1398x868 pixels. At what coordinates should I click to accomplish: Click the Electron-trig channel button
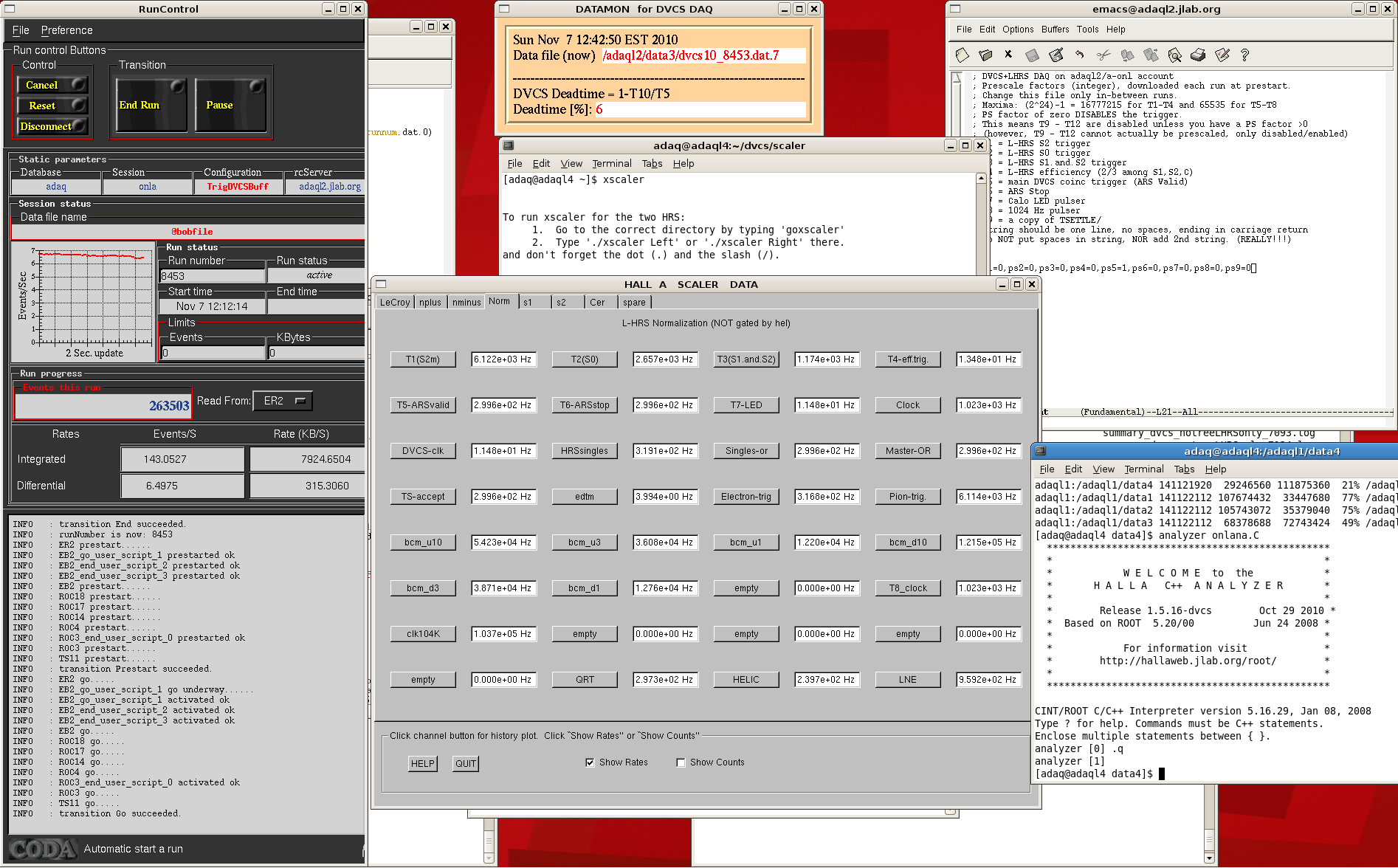[x=746, y=497]
